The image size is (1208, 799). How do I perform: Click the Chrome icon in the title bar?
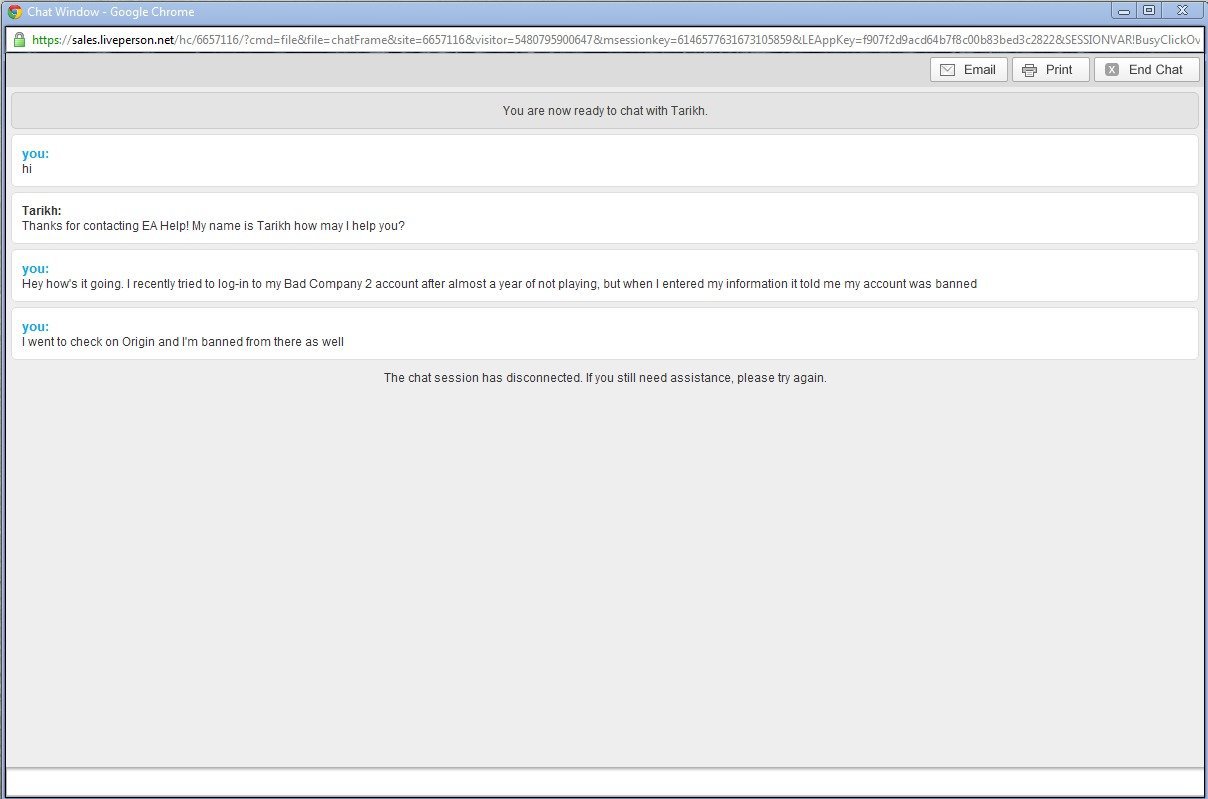(x=15, y=12)
